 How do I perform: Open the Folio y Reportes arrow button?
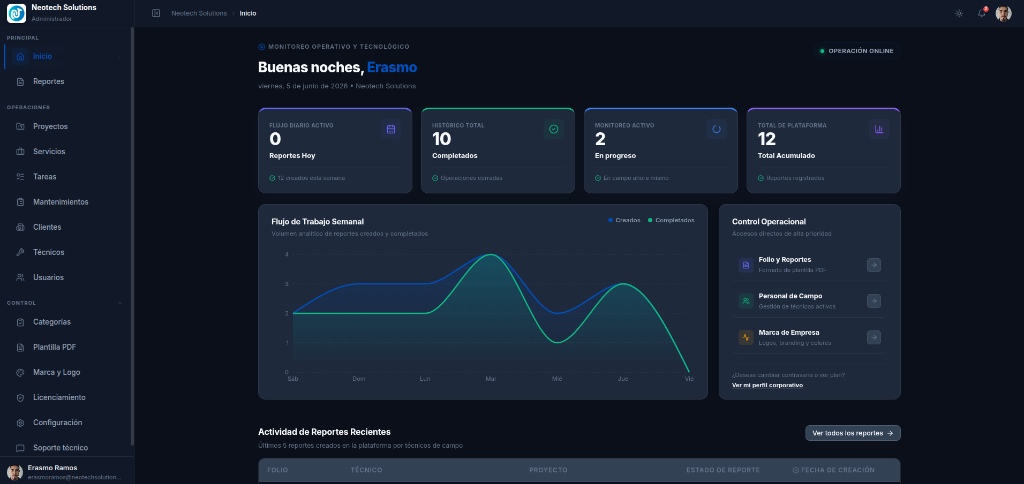[874, 265]
